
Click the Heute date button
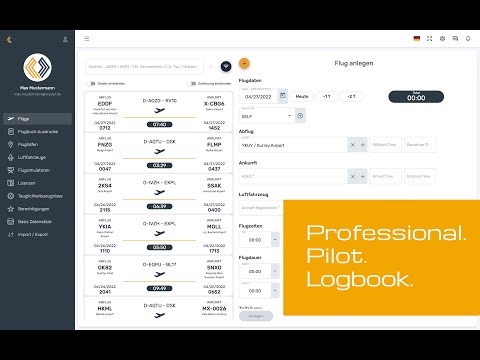point(302,96)
